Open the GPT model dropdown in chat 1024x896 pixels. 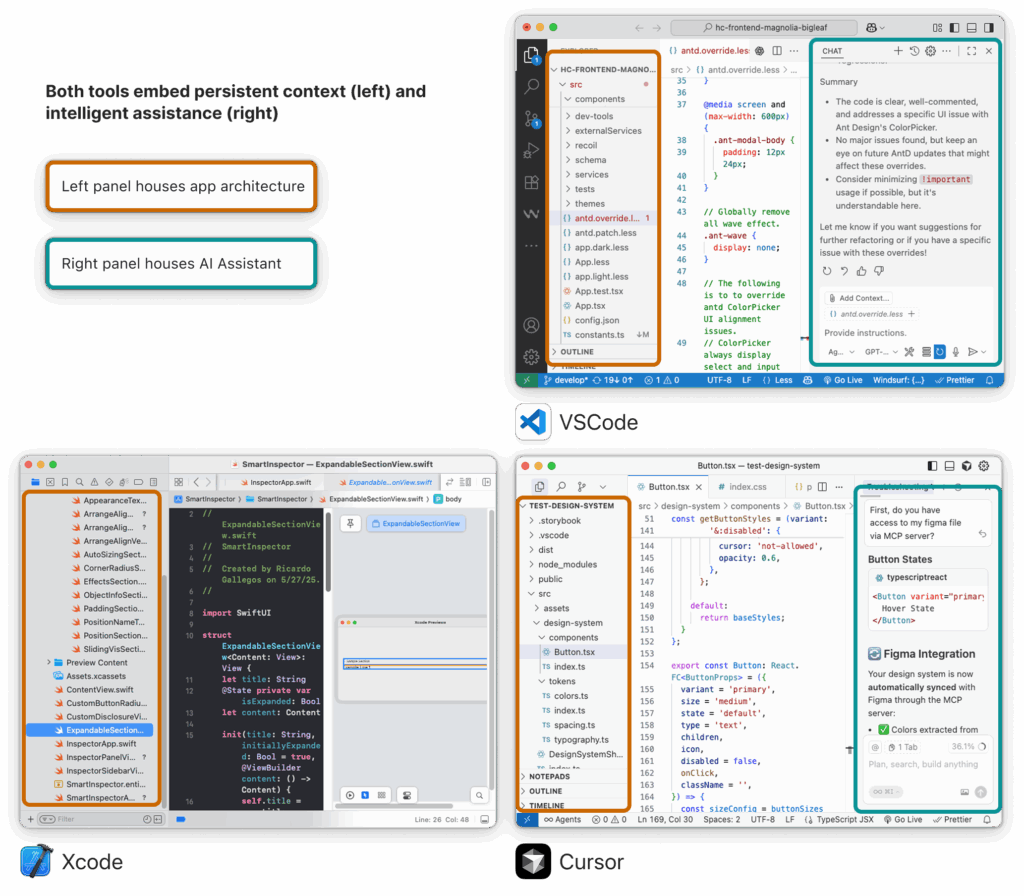879,352
